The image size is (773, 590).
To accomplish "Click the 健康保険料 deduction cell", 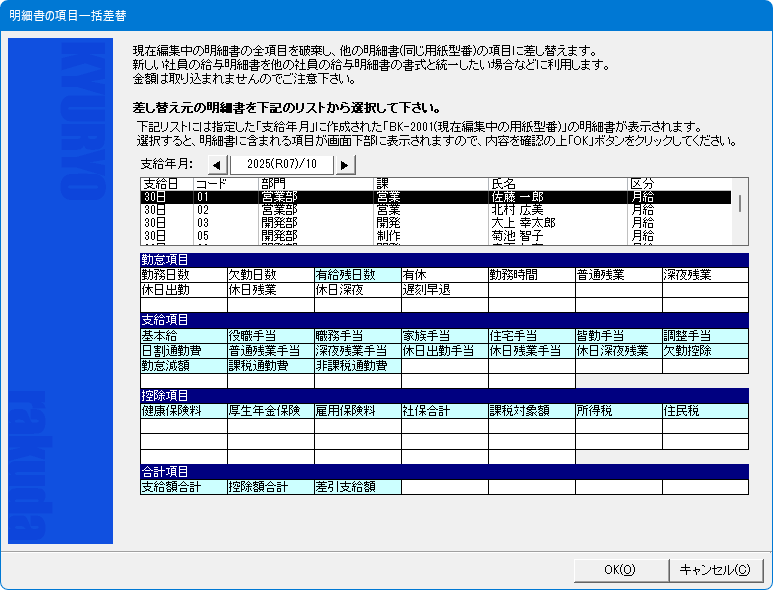I will (x=183, y=410).
